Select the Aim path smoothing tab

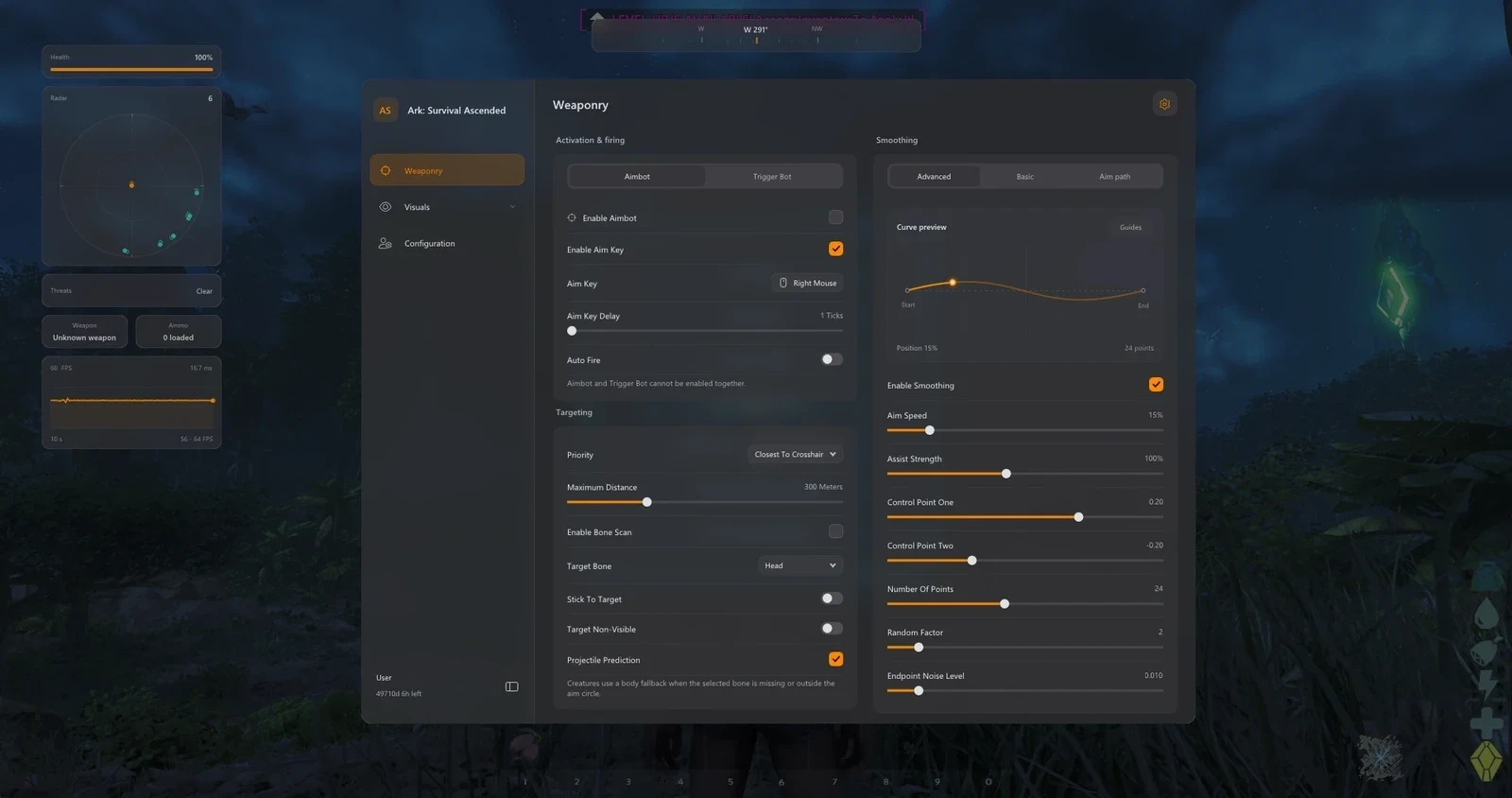[x=1114, y=176]
